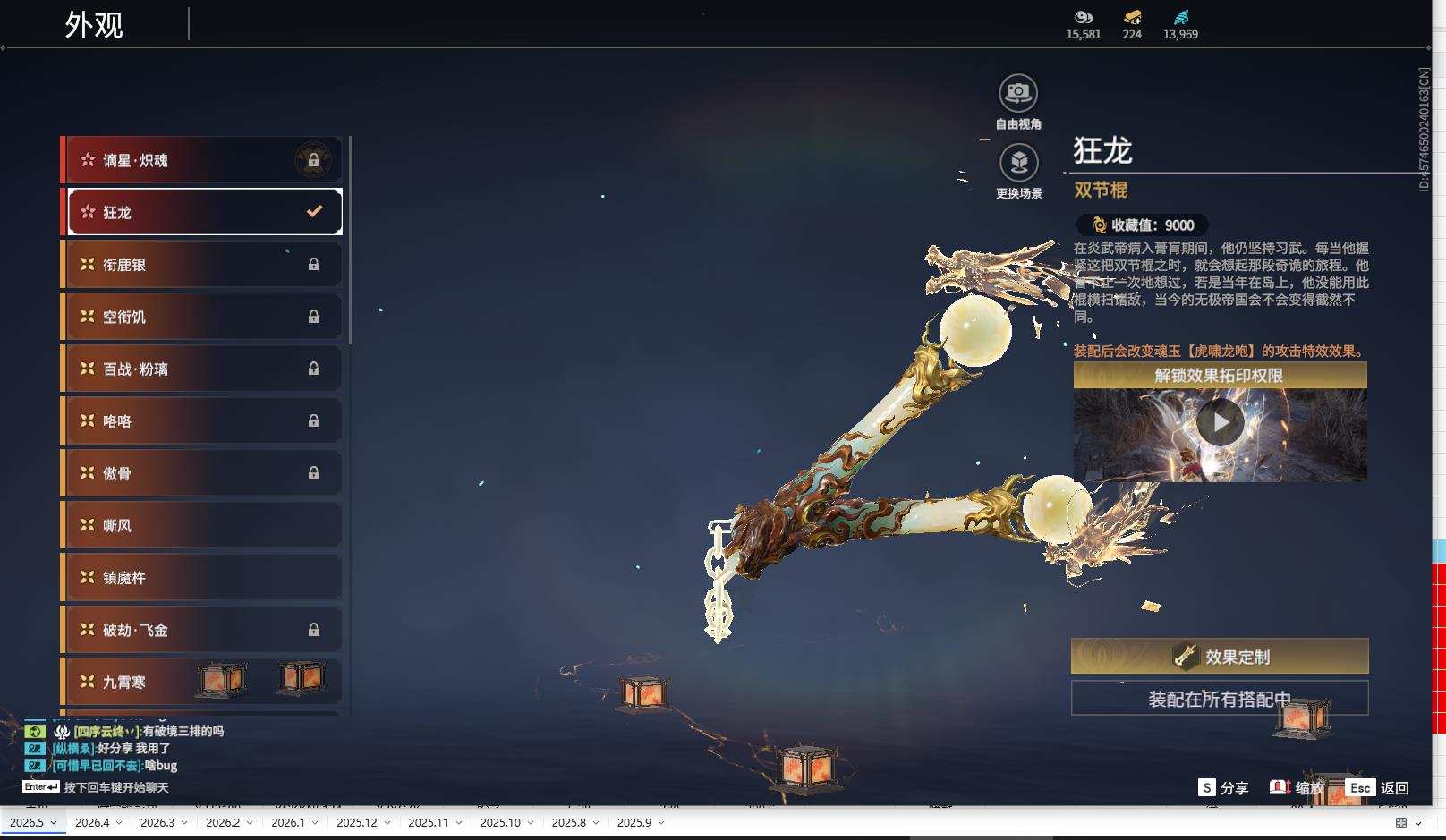Select the 九霄寒 skin row
1446x840 pixels.
pos(201,682)
